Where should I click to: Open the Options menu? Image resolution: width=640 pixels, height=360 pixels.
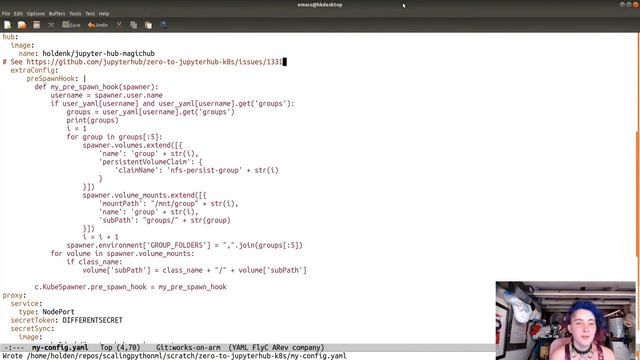[36, 13]
